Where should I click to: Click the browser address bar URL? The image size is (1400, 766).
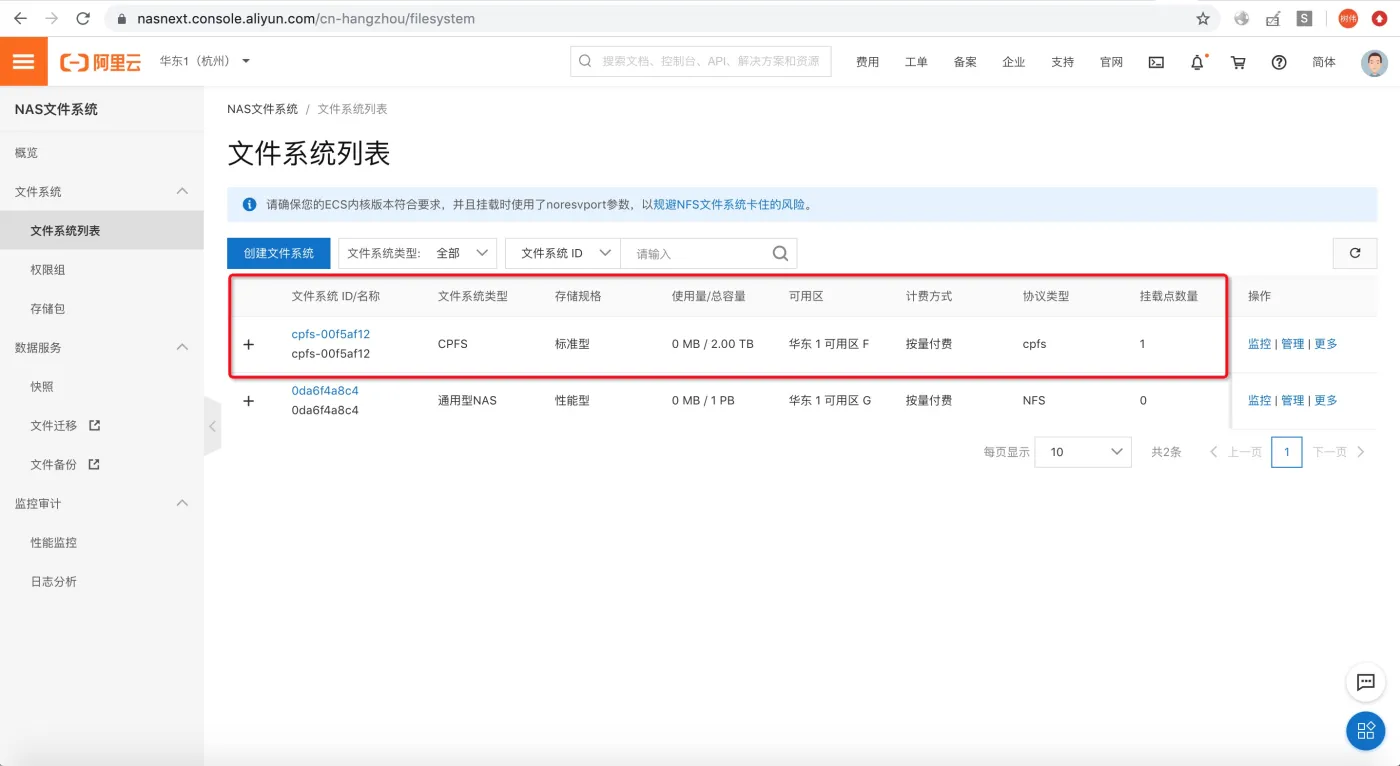pyautogui.click(x=306, y=18)
